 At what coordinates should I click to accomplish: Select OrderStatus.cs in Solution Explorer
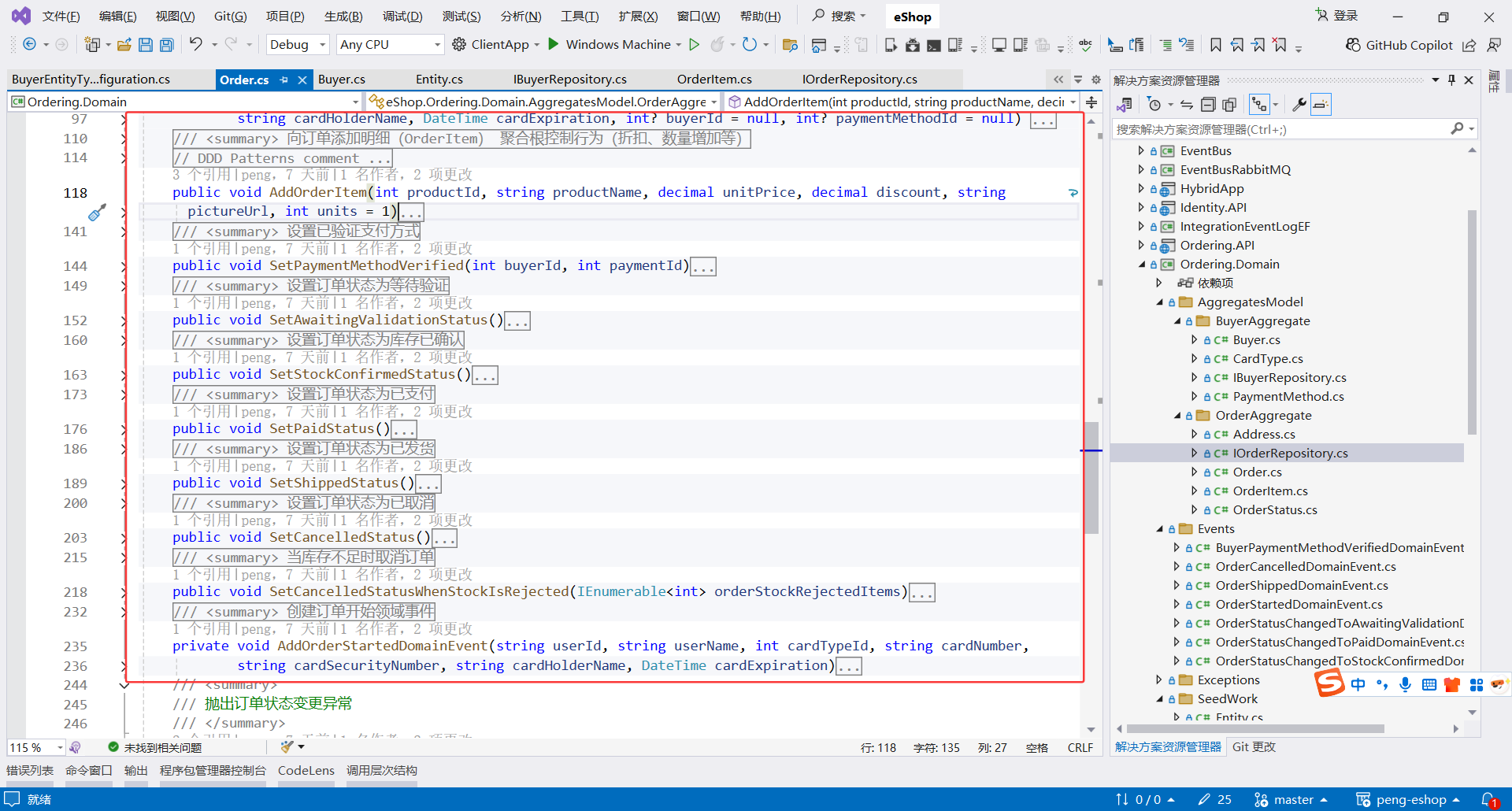(1275, 509)
